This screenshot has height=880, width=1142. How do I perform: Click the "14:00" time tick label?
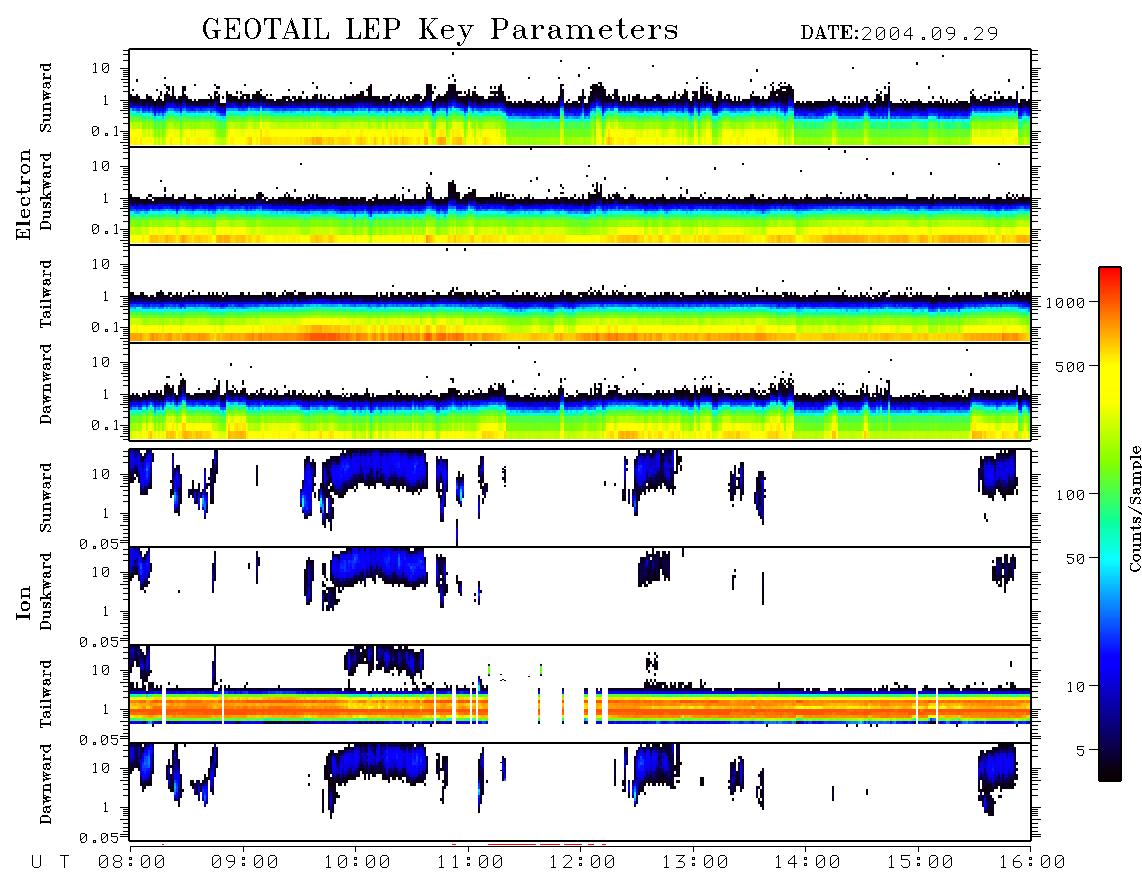point(807,862)
